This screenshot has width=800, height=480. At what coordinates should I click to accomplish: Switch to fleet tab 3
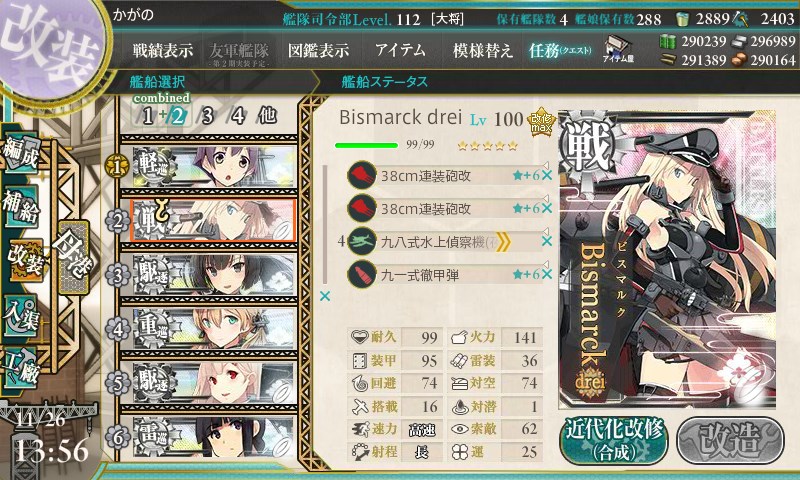pos(207,116)
